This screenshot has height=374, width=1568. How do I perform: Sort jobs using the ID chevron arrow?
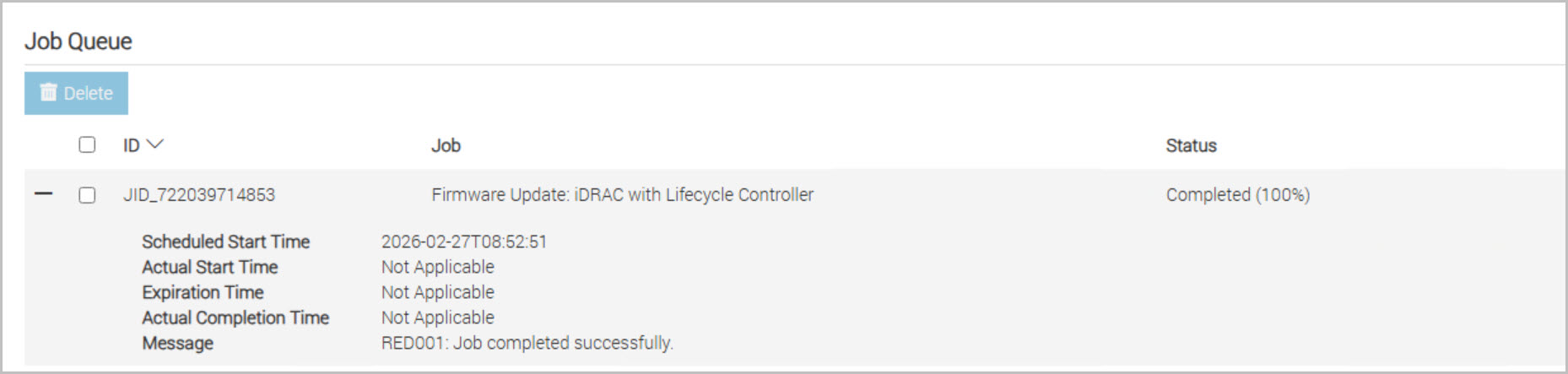154,144
